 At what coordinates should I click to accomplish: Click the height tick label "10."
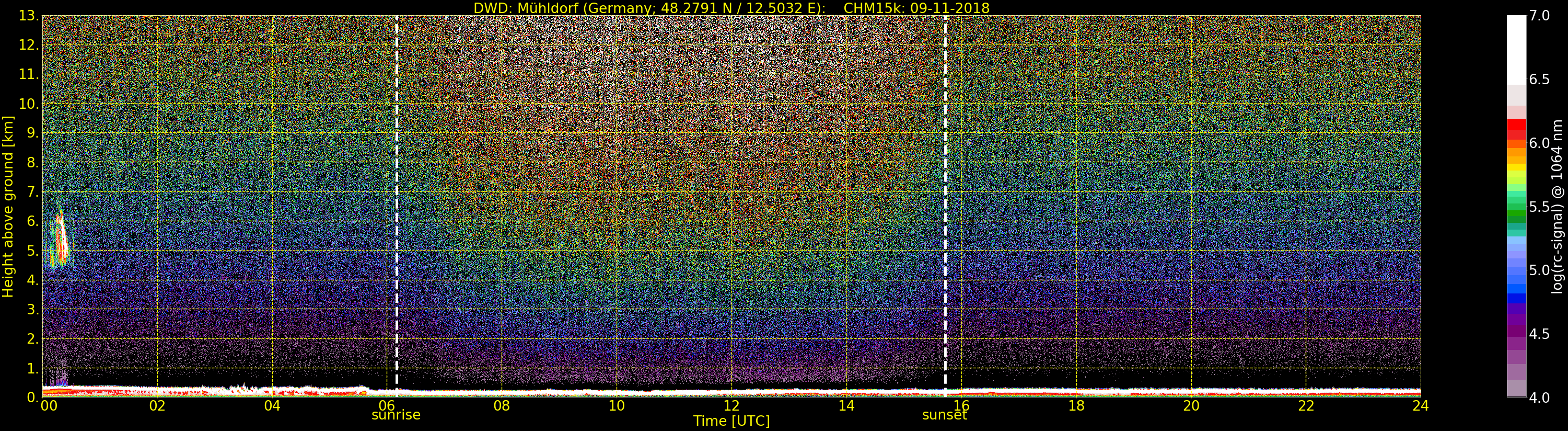tap(29, 104)
